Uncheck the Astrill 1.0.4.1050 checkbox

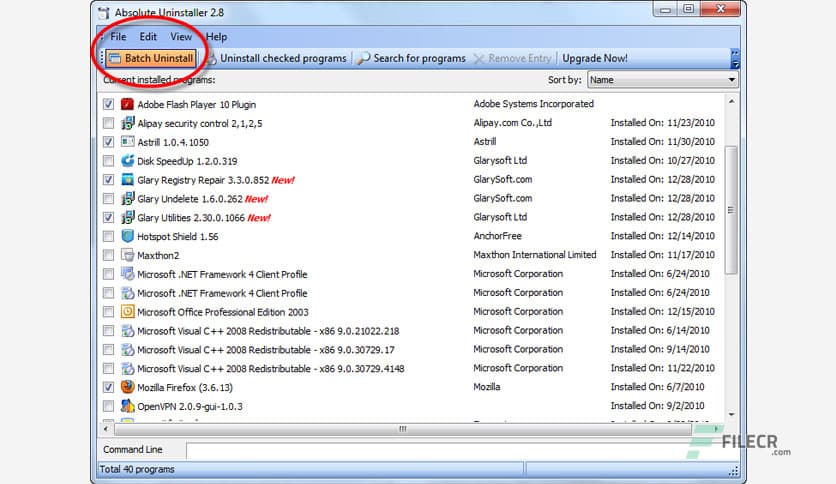click(108, 142)
